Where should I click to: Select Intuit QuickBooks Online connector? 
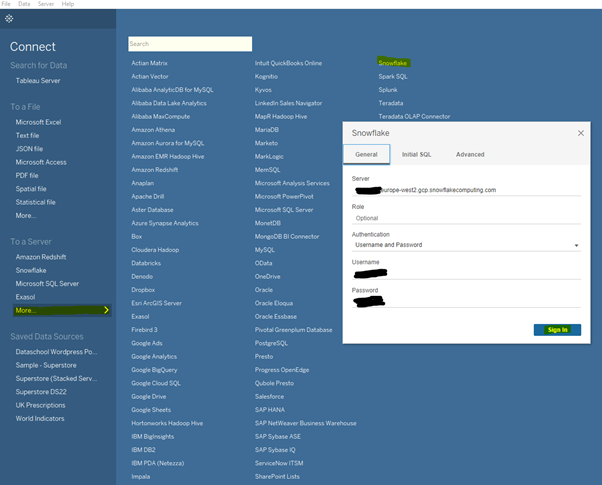pyautogui.click(x=288, y=63)
